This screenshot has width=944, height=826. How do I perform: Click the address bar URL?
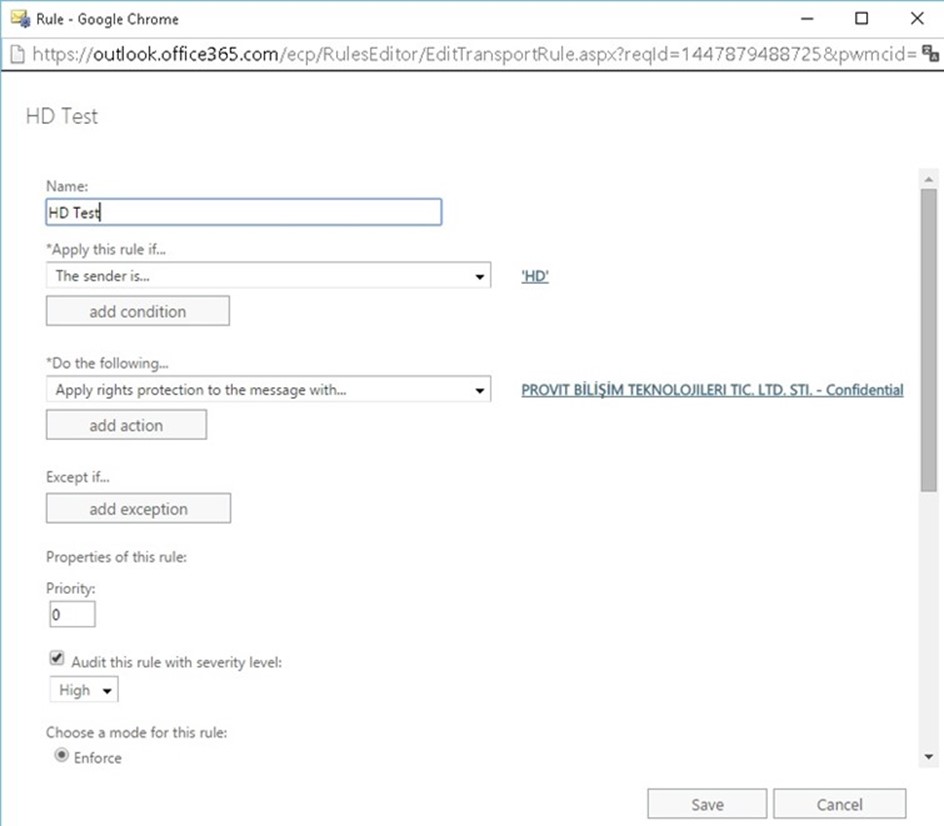tap(474, 54)
